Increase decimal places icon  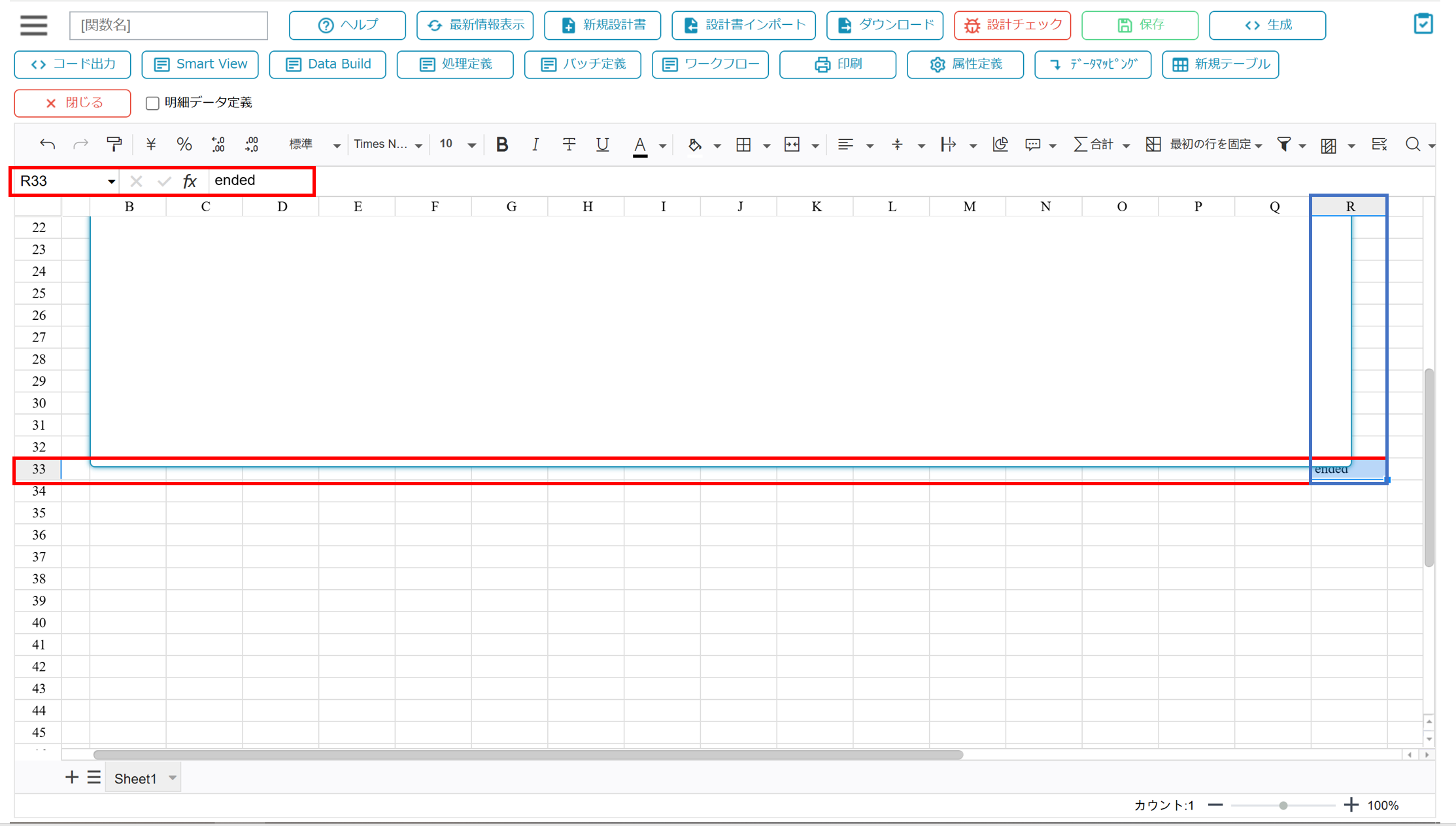point(252,145)
